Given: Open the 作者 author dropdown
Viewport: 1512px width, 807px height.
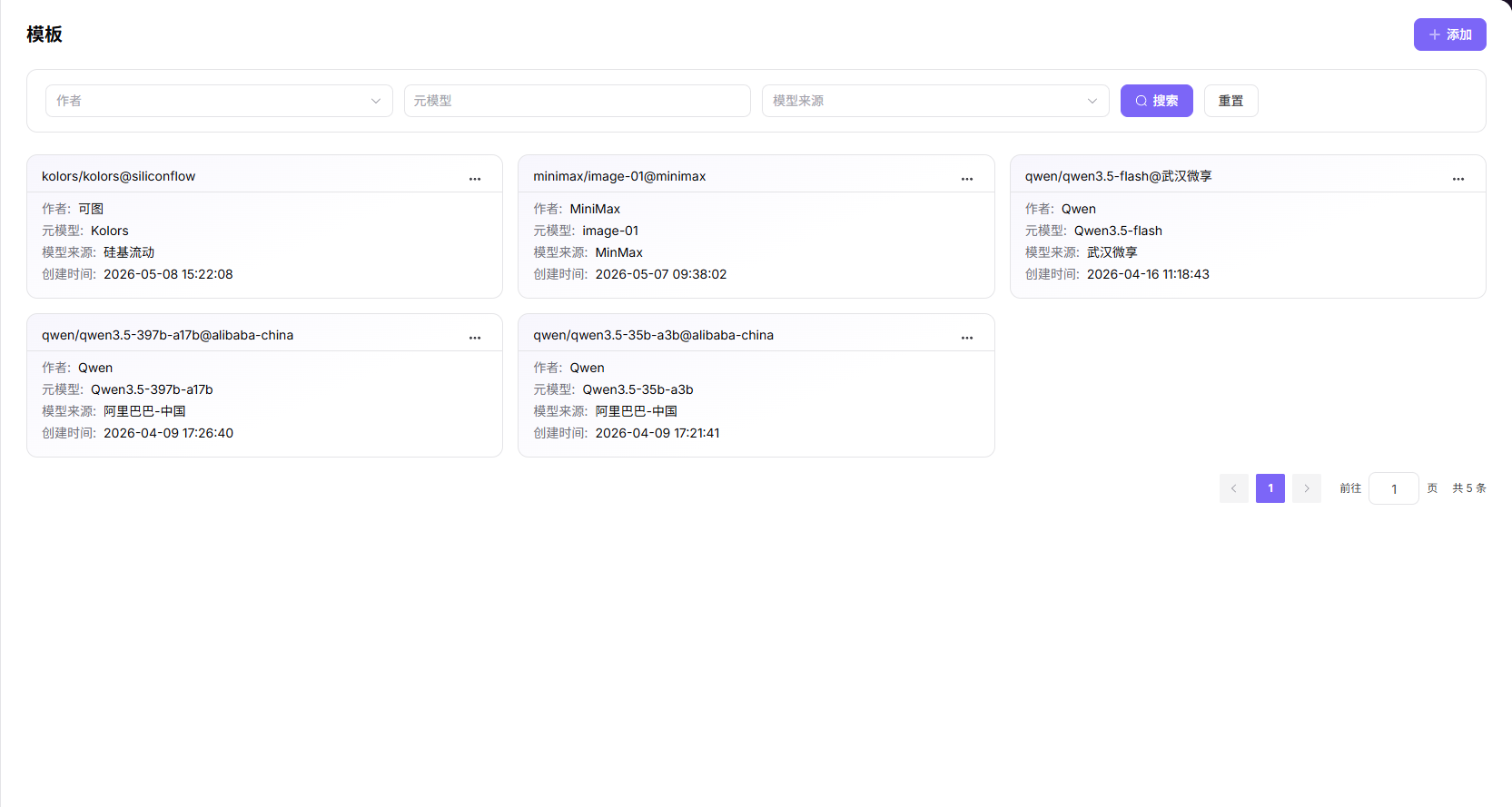Looking at the screenshot, I should [219, 101].
